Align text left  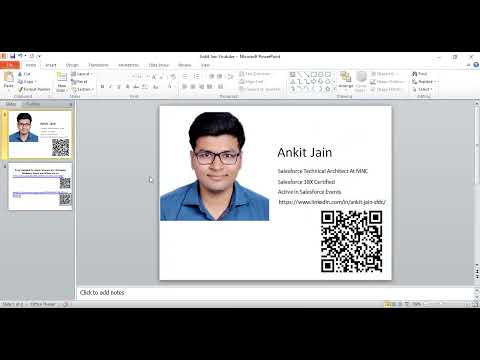coord(185,87)
